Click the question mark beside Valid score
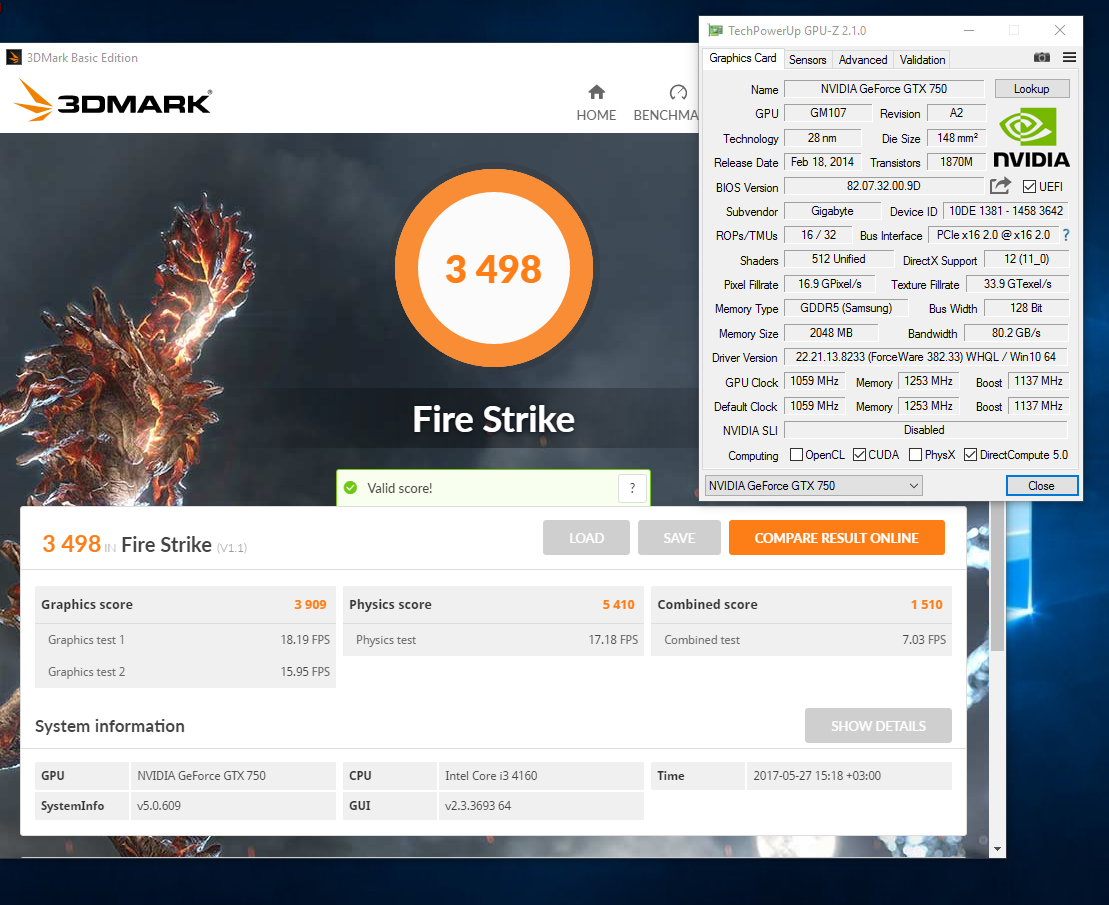This screenshot has height=905, width=1109. pos(632,488)
